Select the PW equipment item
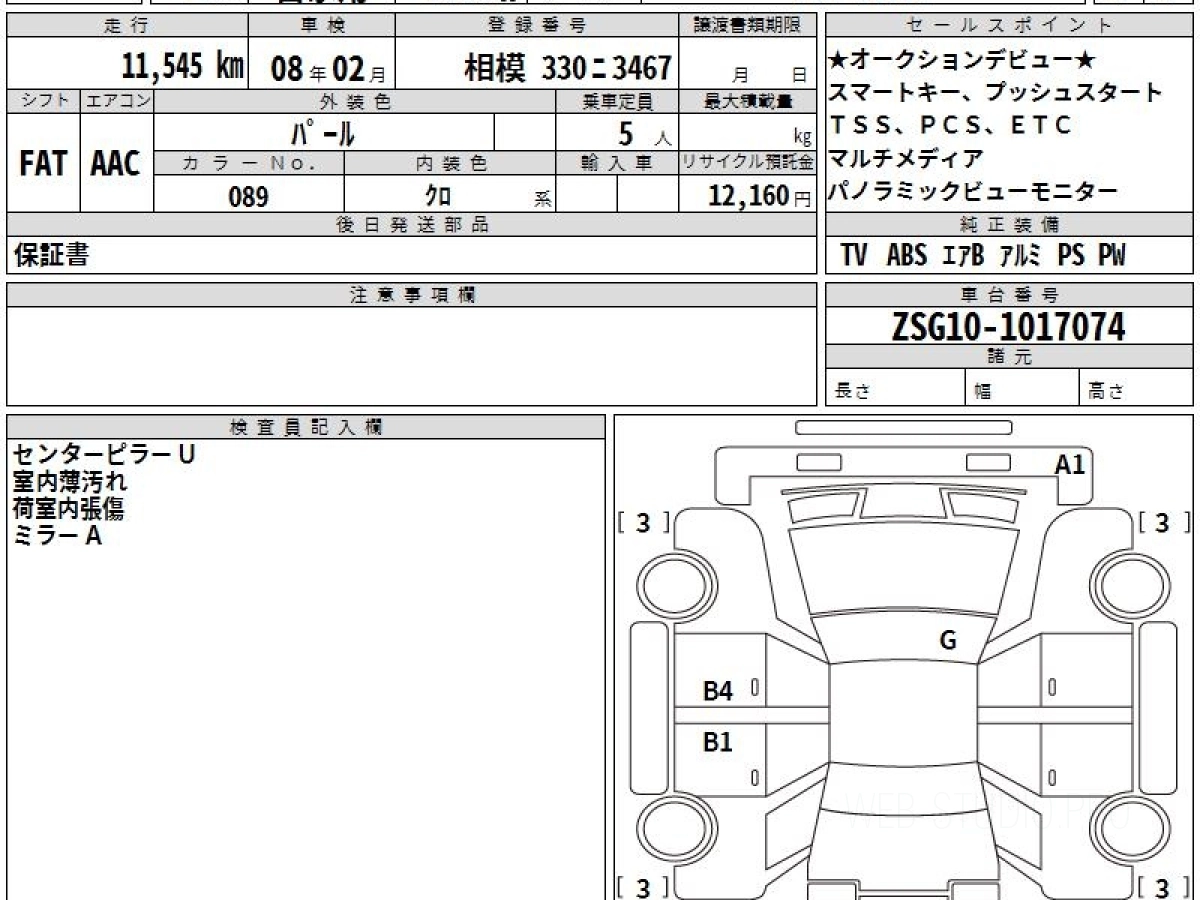Image resolution: width=1200 pixels, height=900 pixels. [1112, 256]
